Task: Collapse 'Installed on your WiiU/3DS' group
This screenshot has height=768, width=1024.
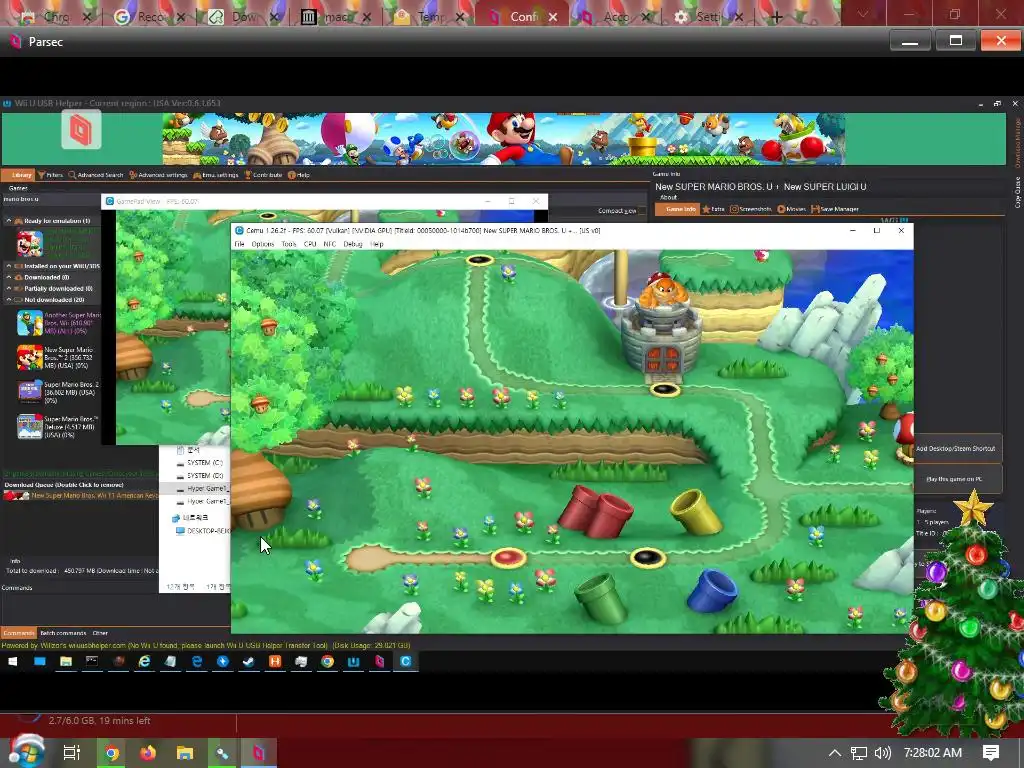Action: tap(9, 266)
